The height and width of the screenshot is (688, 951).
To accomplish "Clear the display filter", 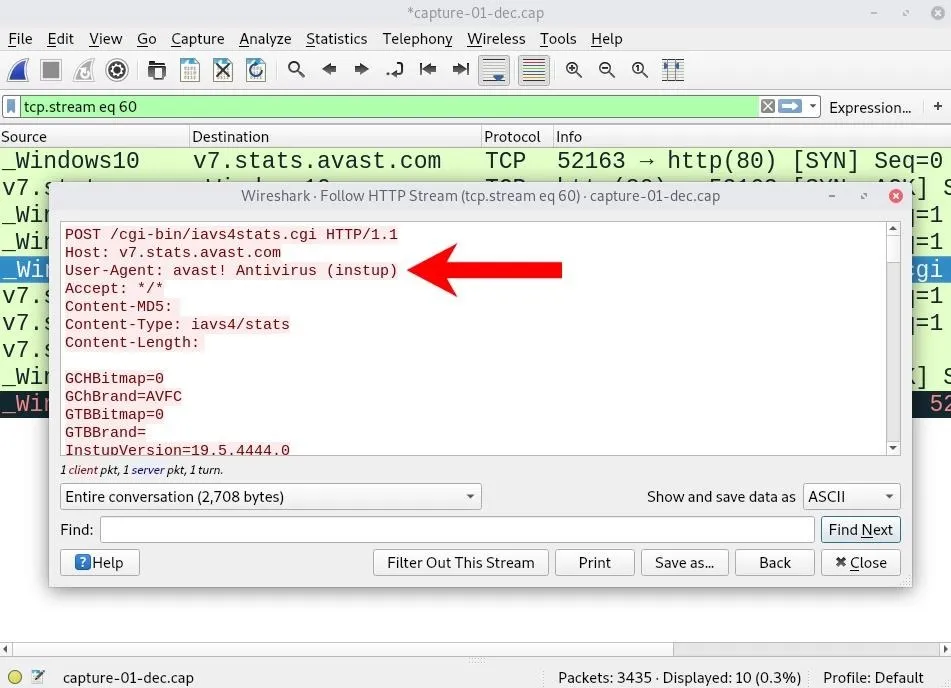I will [767, 107].
